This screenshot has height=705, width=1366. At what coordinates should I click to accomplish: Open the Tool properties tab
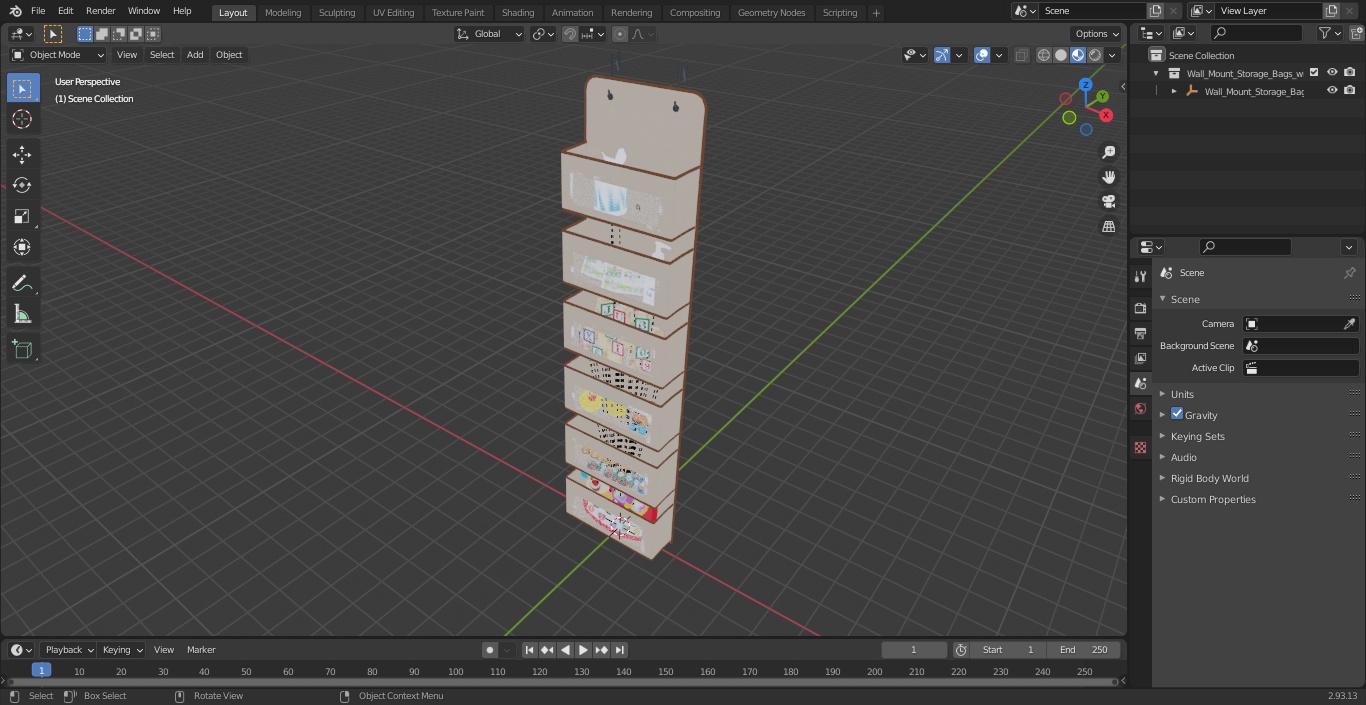coord(1140,276)
